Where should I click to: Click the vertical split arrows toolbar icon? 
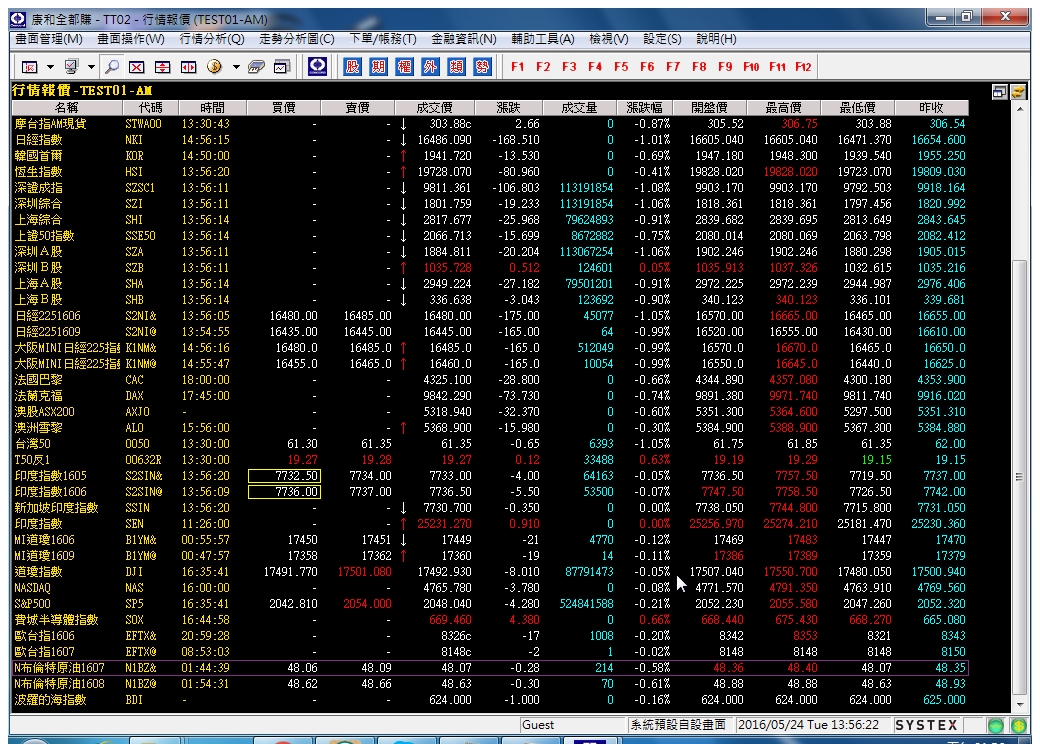[162, 67]
